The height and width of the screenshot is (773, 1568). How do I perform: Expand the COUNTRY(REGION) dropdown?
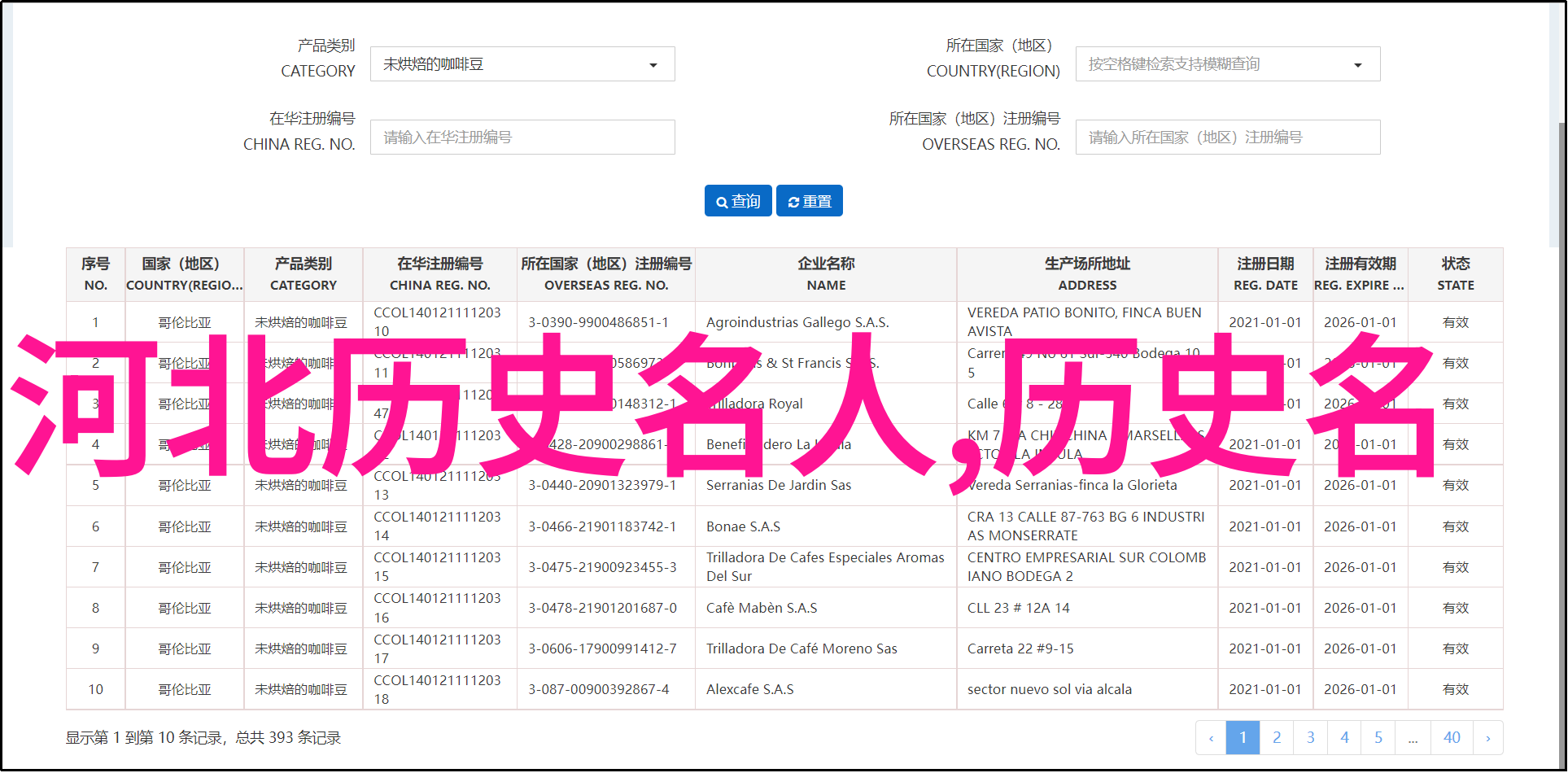pyautogui.click(x=1227, y=64)
